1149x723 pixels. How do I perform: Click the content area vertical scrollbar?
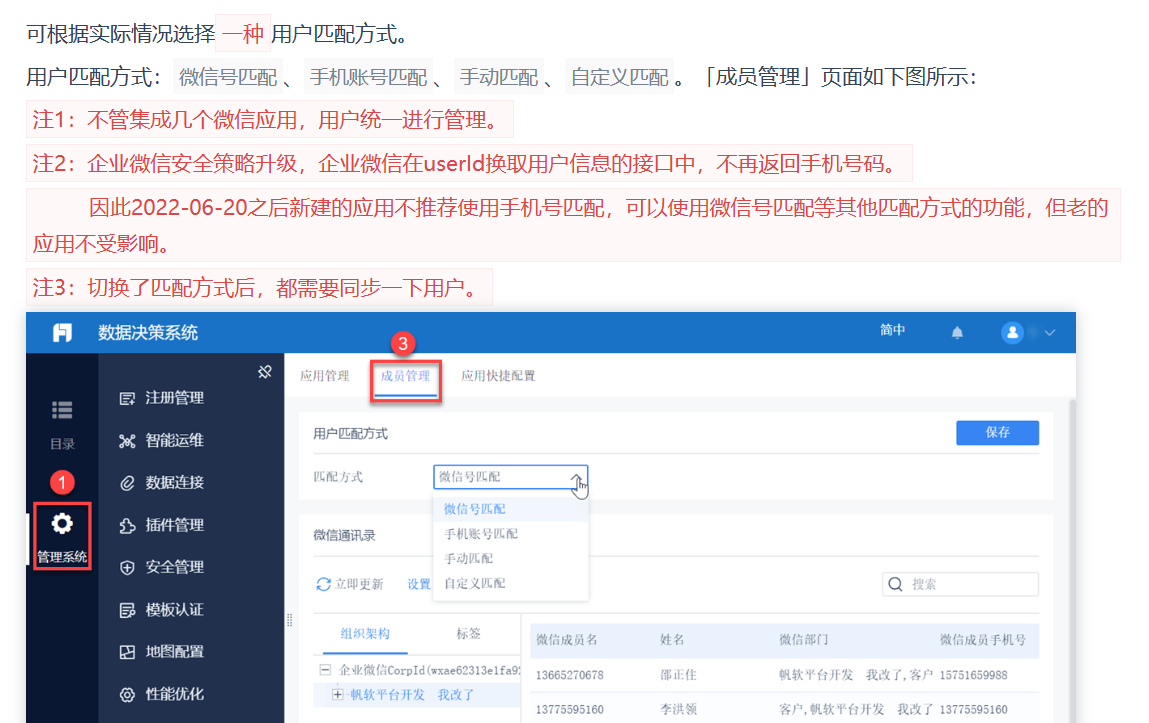pos(1072,560)
